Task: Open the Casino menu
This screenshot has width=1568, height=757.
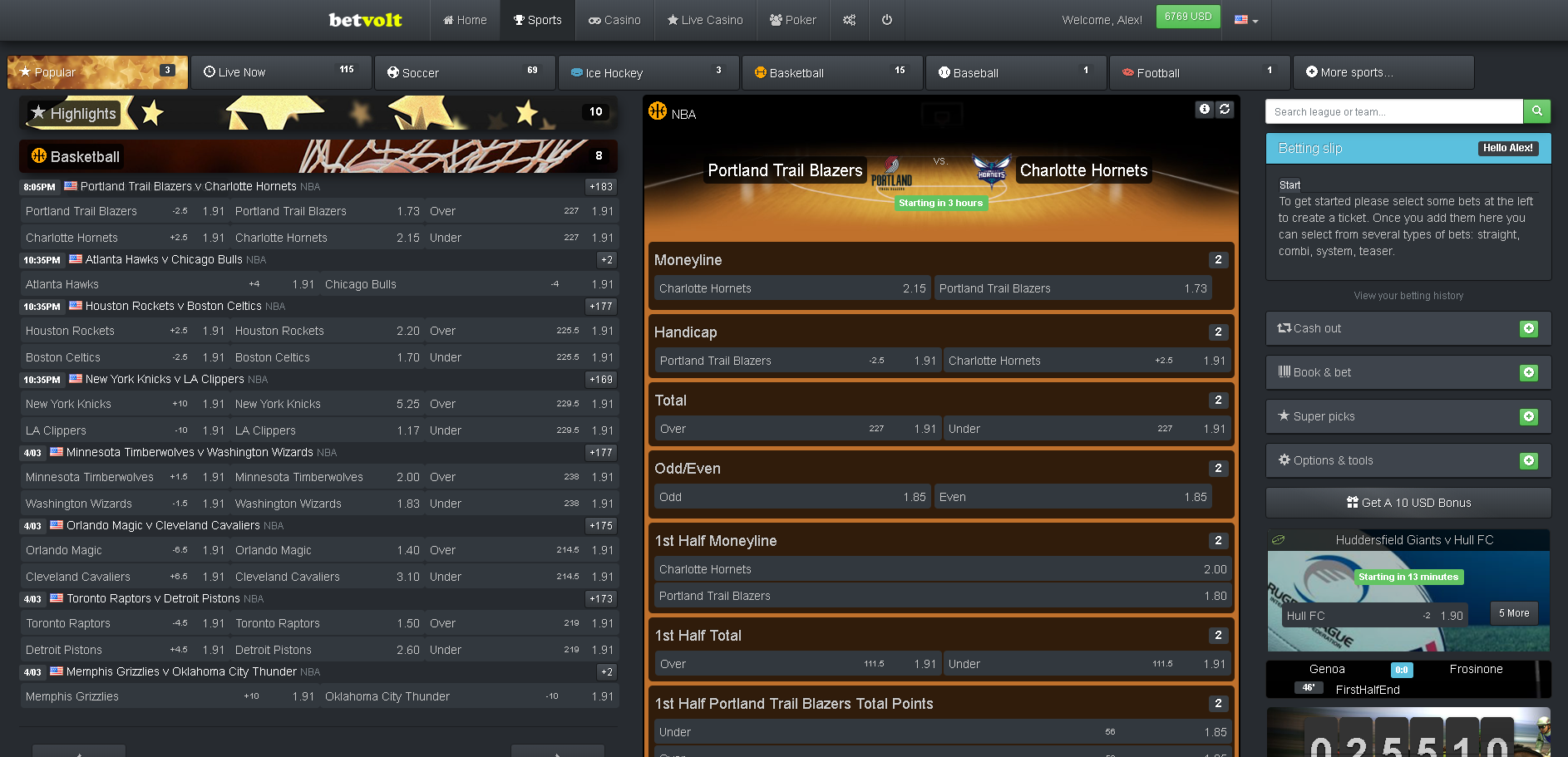Action: click(x=614, y=20)
